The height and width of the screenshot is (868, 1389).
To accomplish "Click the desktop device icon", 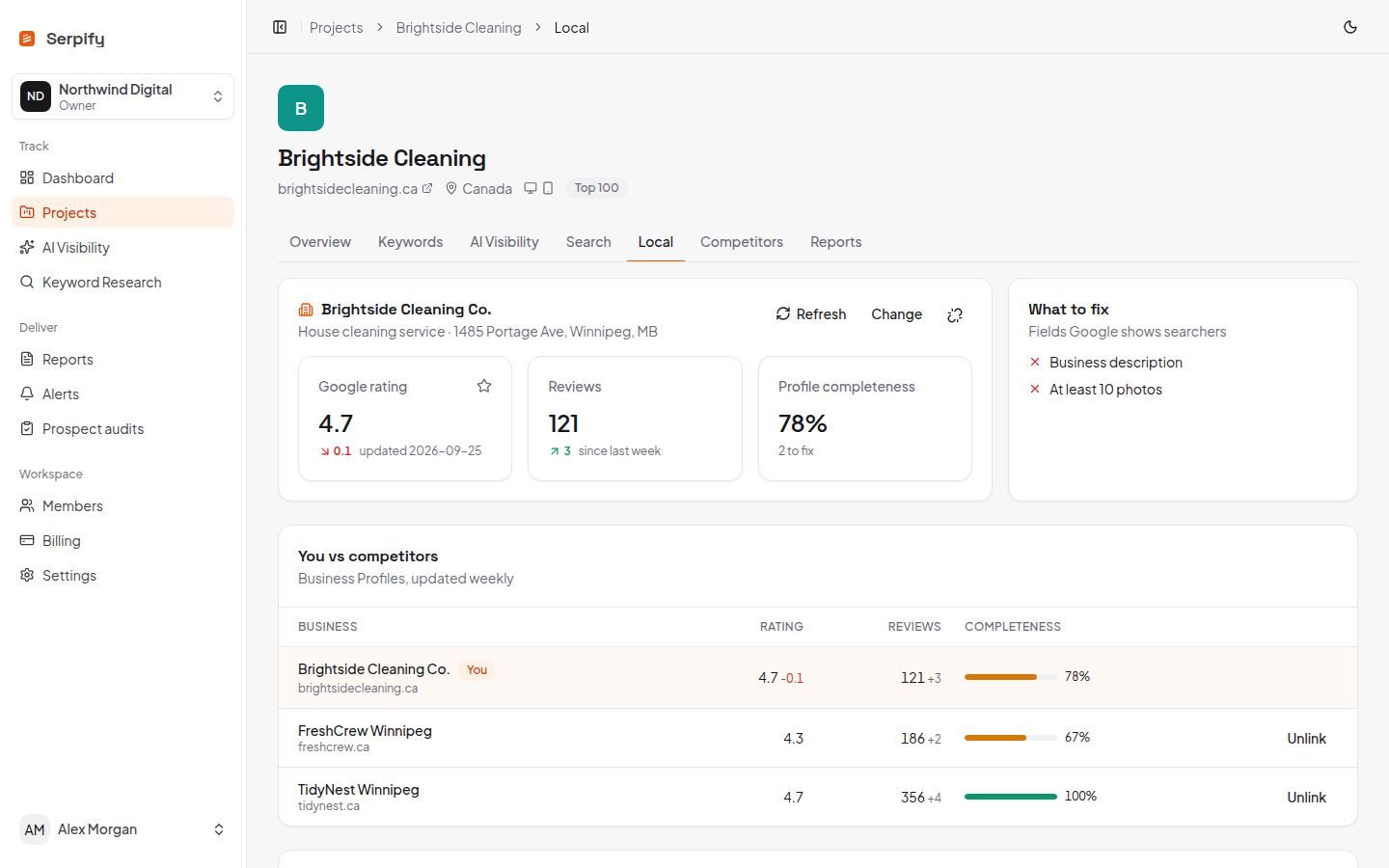I will coord(531,188).
